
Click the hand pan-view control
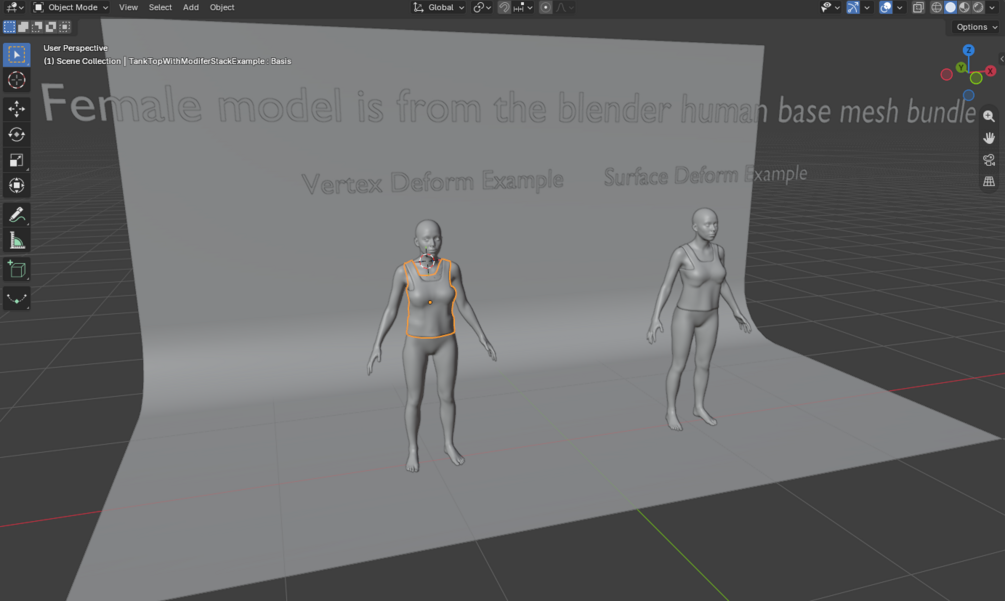tap(989, 138)
